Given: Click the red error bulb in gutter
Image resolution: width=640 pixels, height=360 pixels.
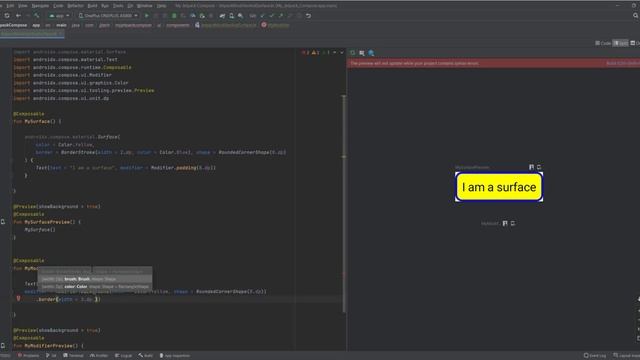Looking at the screenshot, I should (18, 299).
